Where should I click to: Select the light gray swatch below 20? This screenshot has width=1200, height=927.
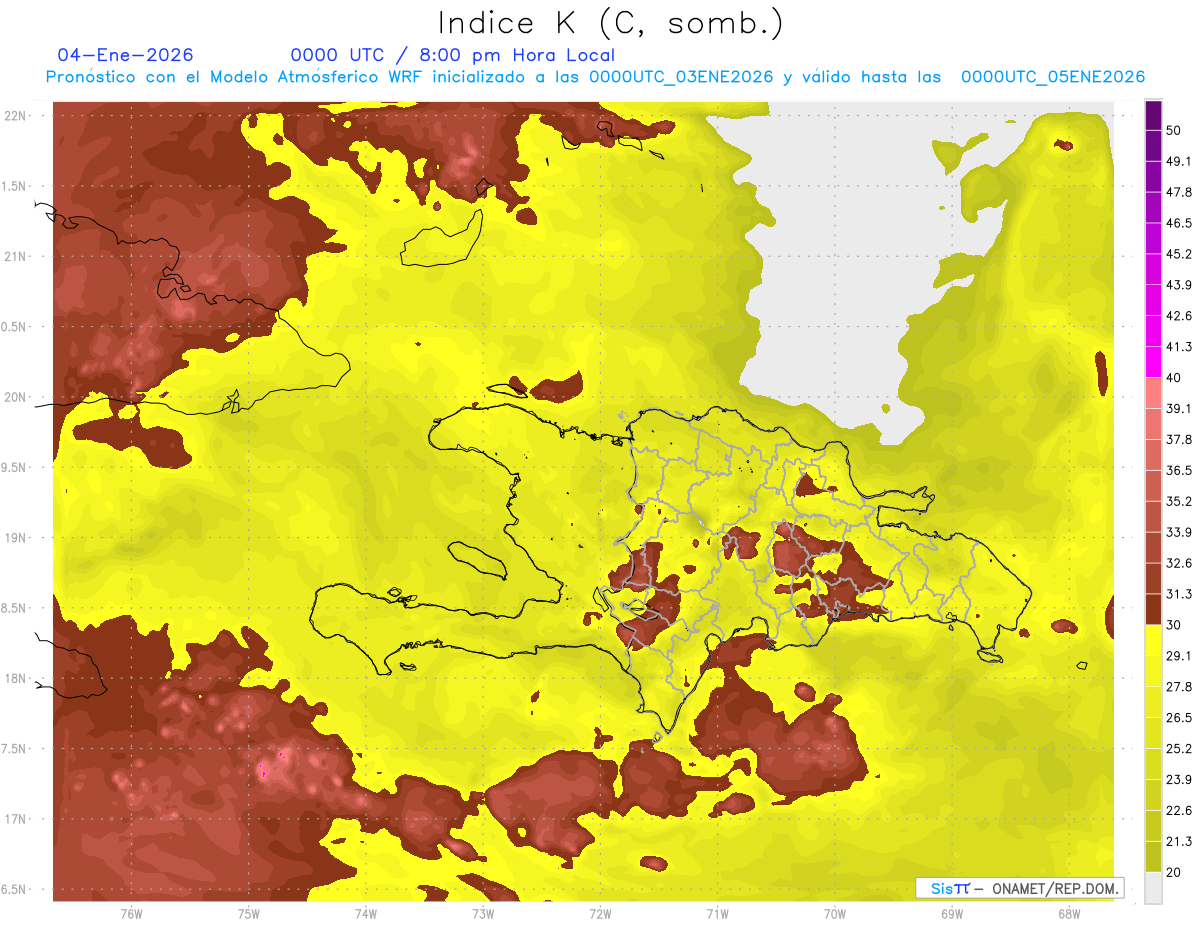(1154, 887)
